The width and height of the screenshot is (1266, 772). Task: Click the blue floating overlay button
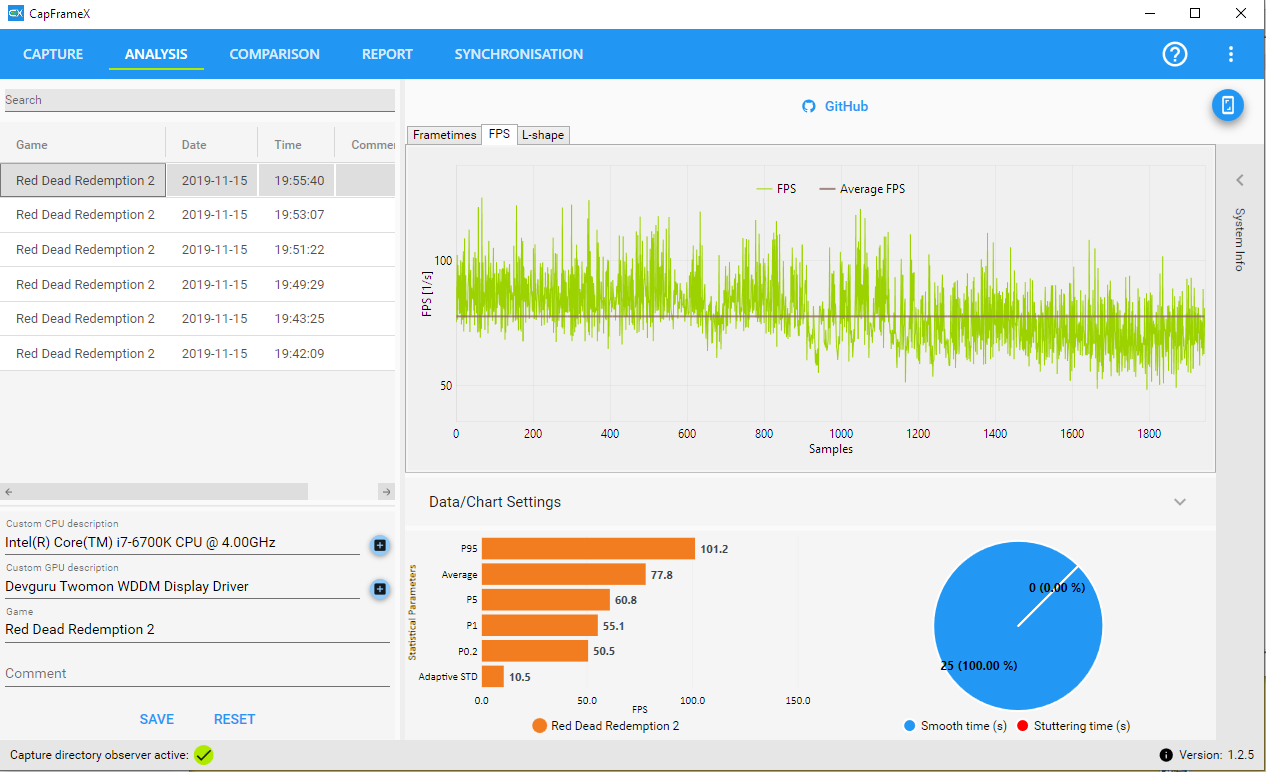pos(1228,105)
